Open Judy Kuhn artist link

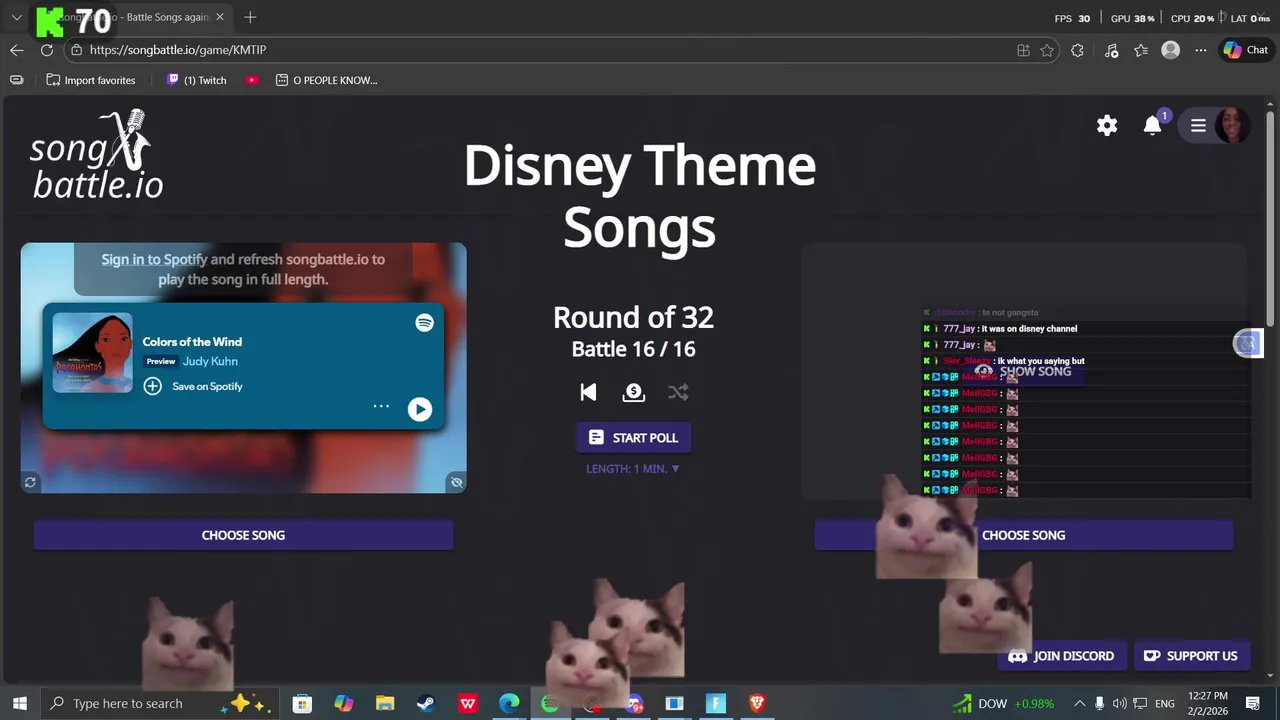tap(210, 361)
